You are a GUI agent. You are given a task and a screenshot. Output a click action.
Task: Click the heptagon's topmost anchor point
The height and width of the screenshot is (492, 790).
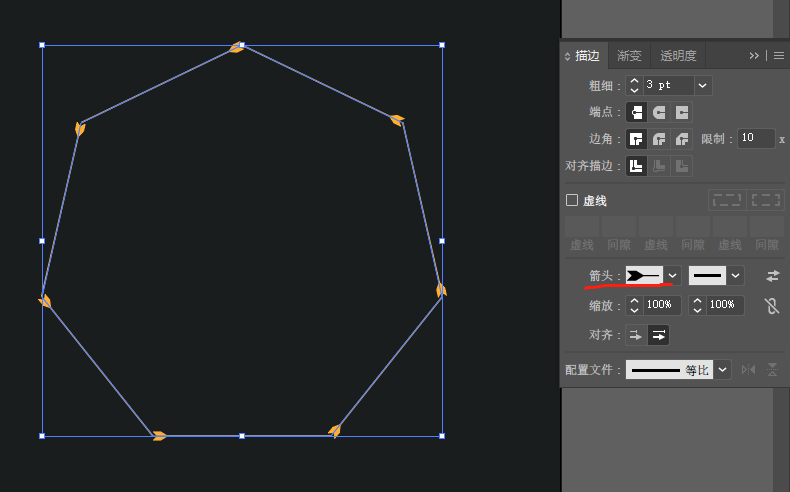click(x=242, y=45)
